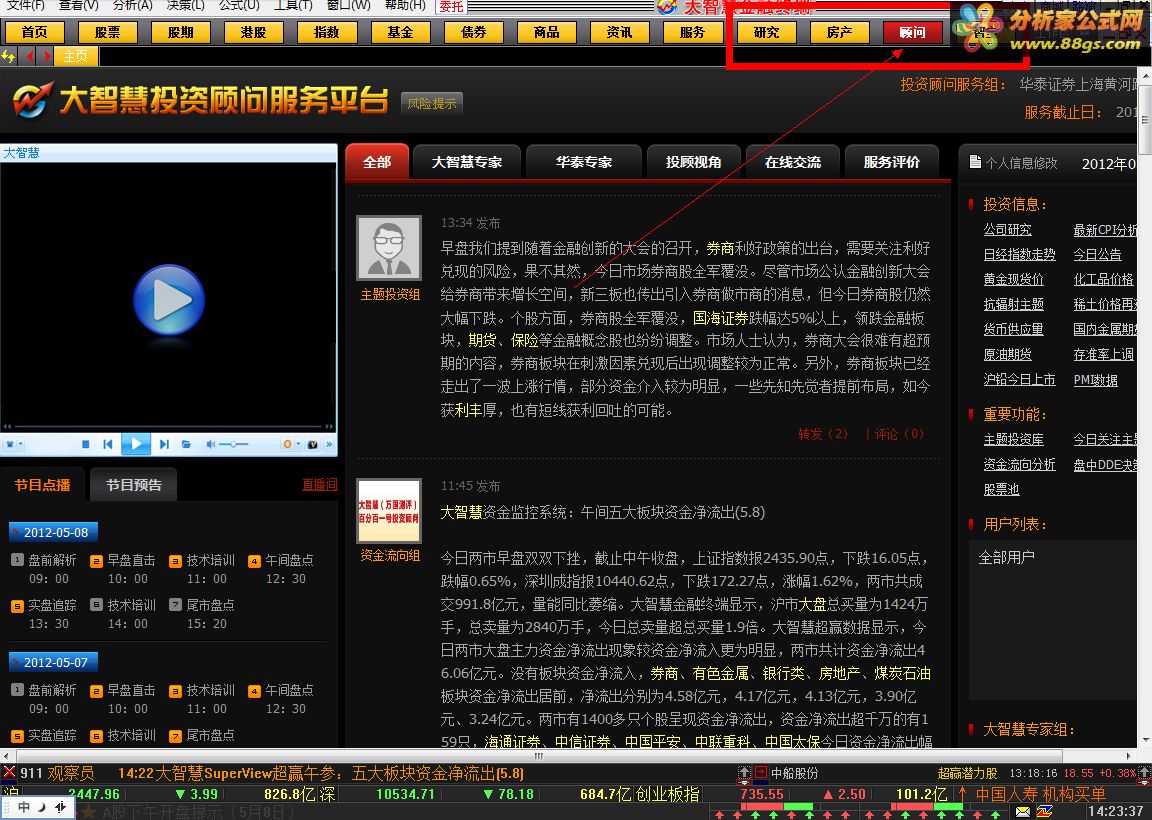The width and height of the screenshot is (1152, 820).
Task: Switch to the 投顾视角 tab
Action: (x=693, y=162)
